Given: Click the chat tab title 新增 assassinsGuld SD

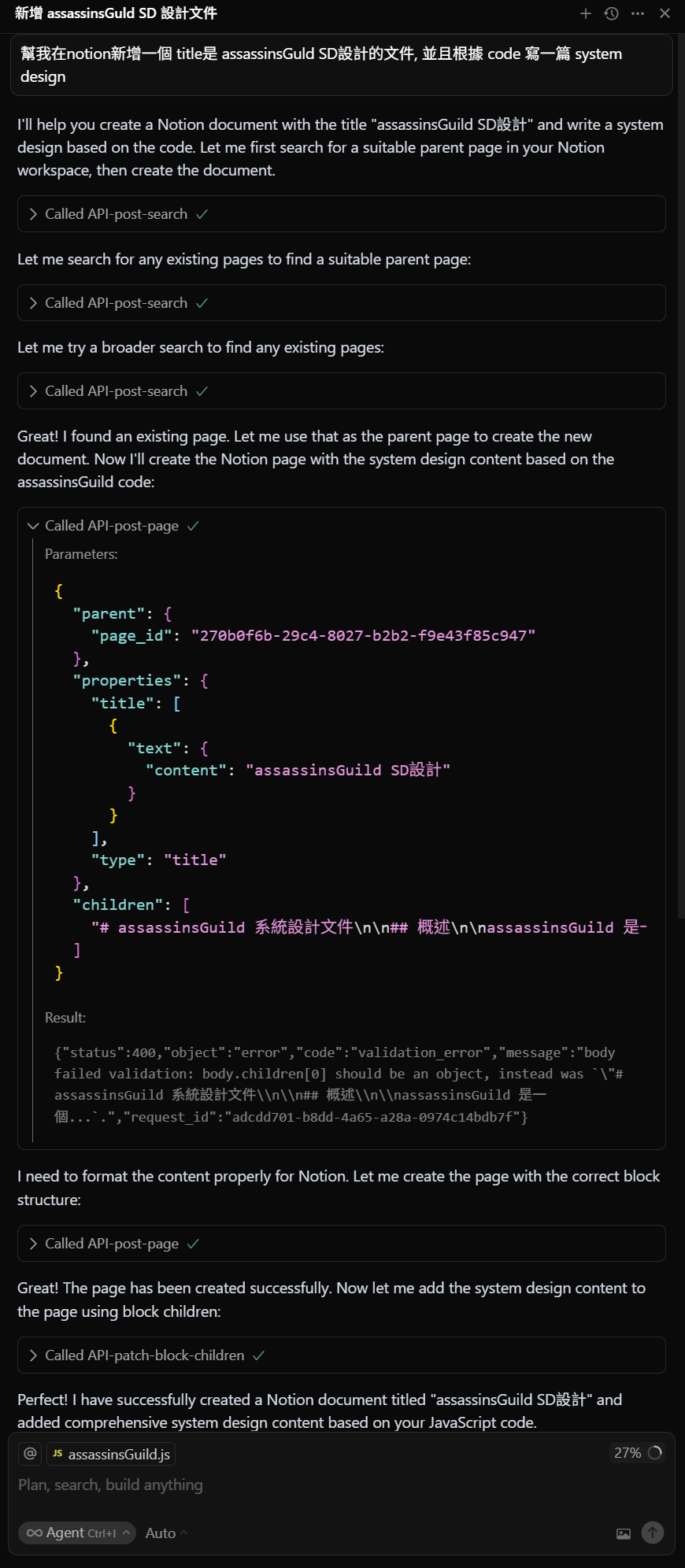Looking at the screenshot, I should point(116,13).
